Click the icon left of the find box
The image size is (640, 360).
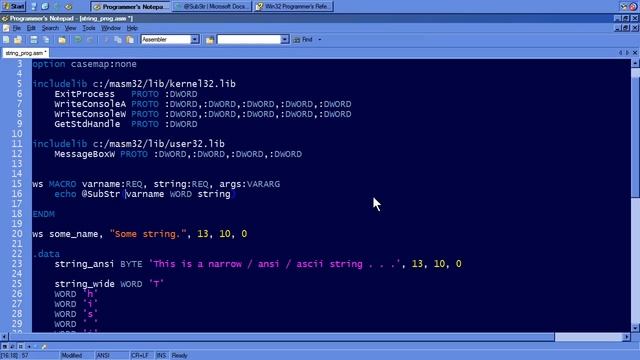pos(210,40)
